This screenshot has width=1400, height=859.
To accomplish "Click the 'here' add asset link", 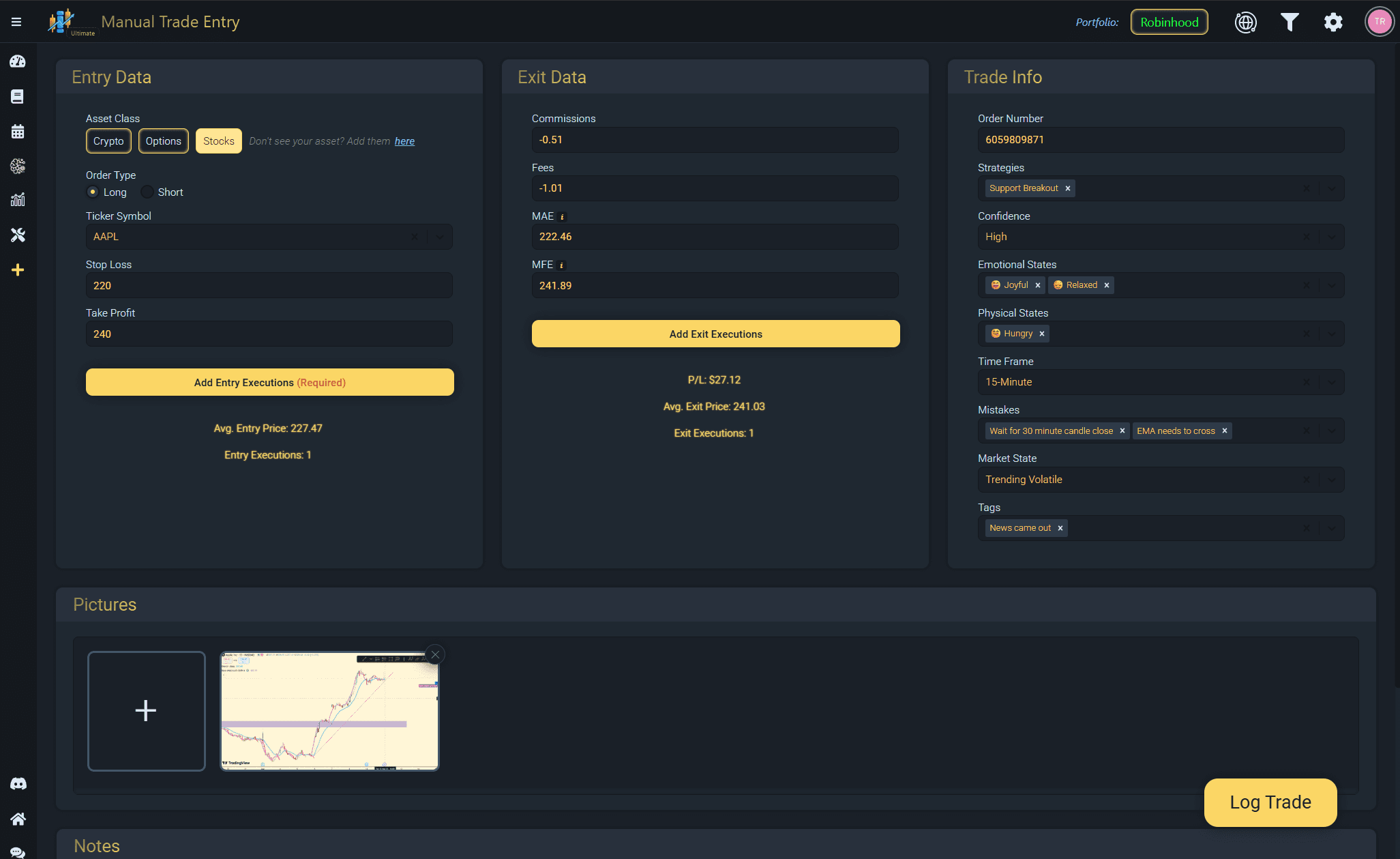I will (x=404, y=141).
